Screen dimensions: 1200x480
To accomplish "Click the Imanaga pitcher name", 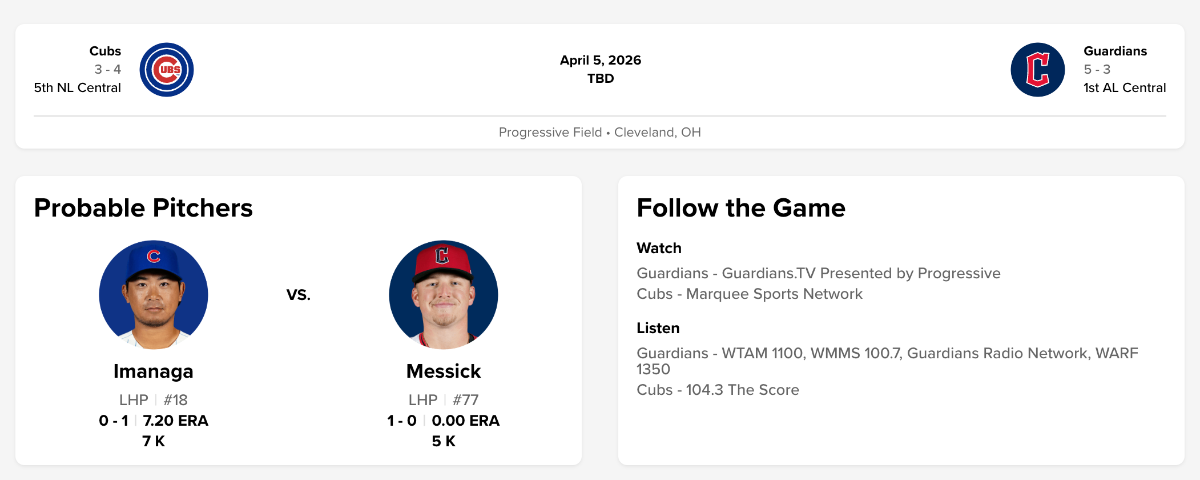I will [154, 372].
